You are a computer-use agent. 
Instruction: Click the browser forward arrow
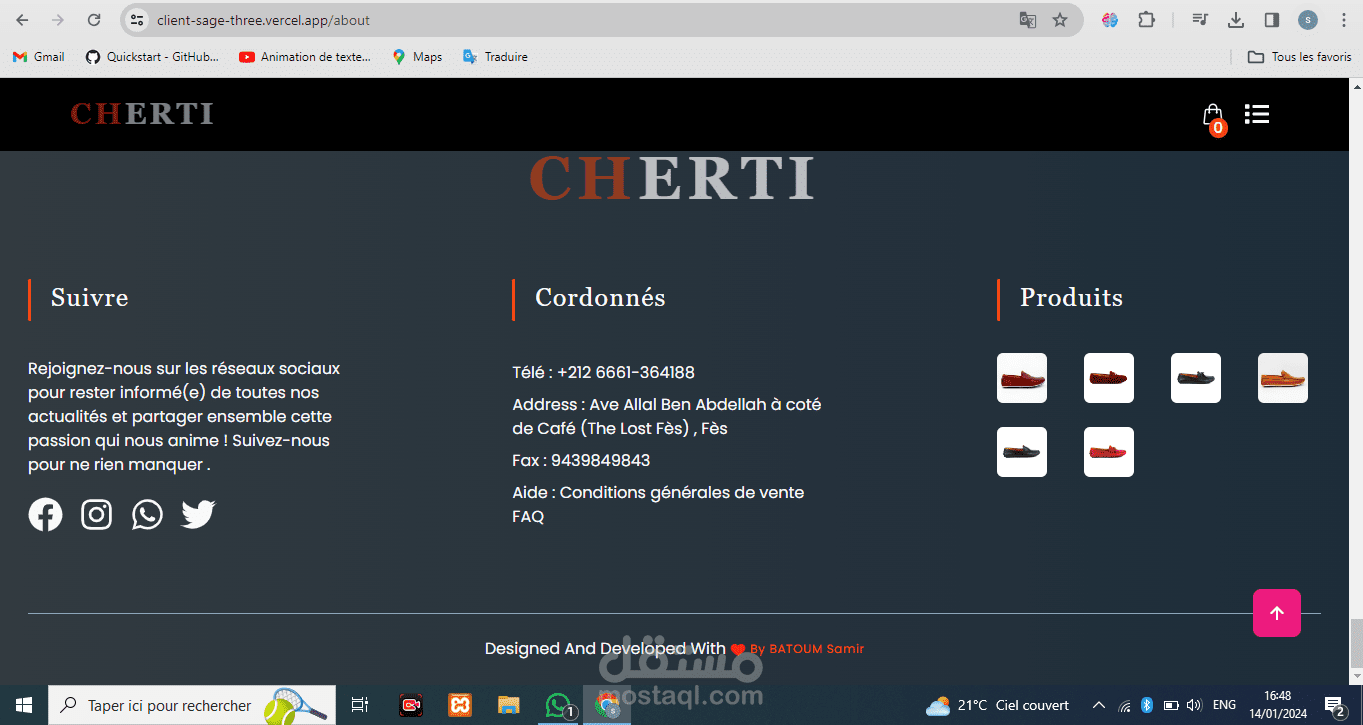(x=58, y=20)
